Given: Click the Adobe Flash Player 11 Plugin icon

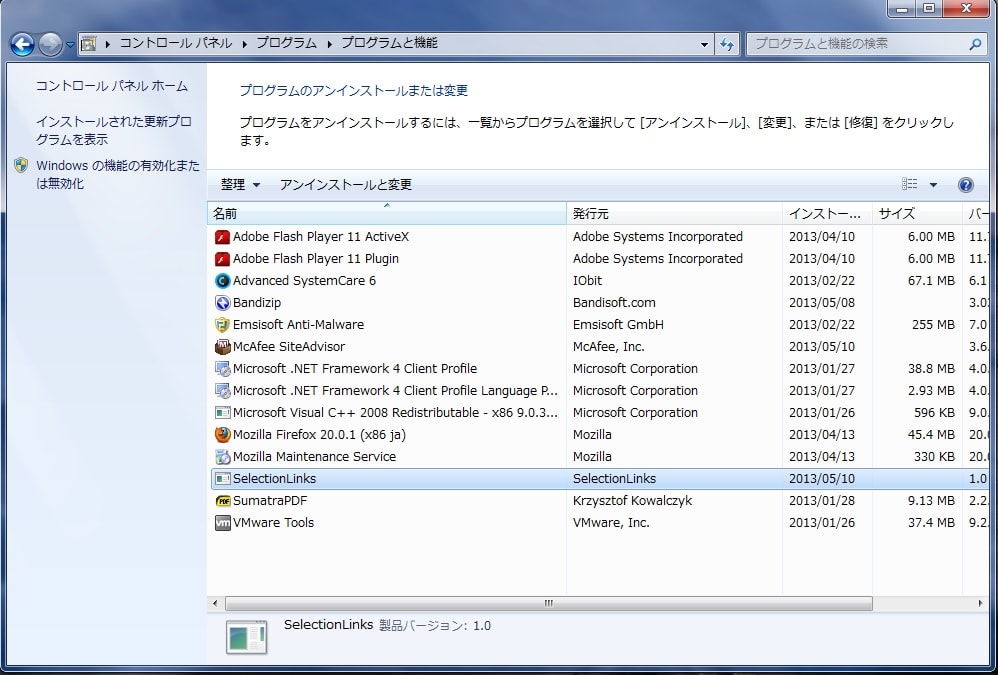Looking at the screenshot, I should click(222, 259).
